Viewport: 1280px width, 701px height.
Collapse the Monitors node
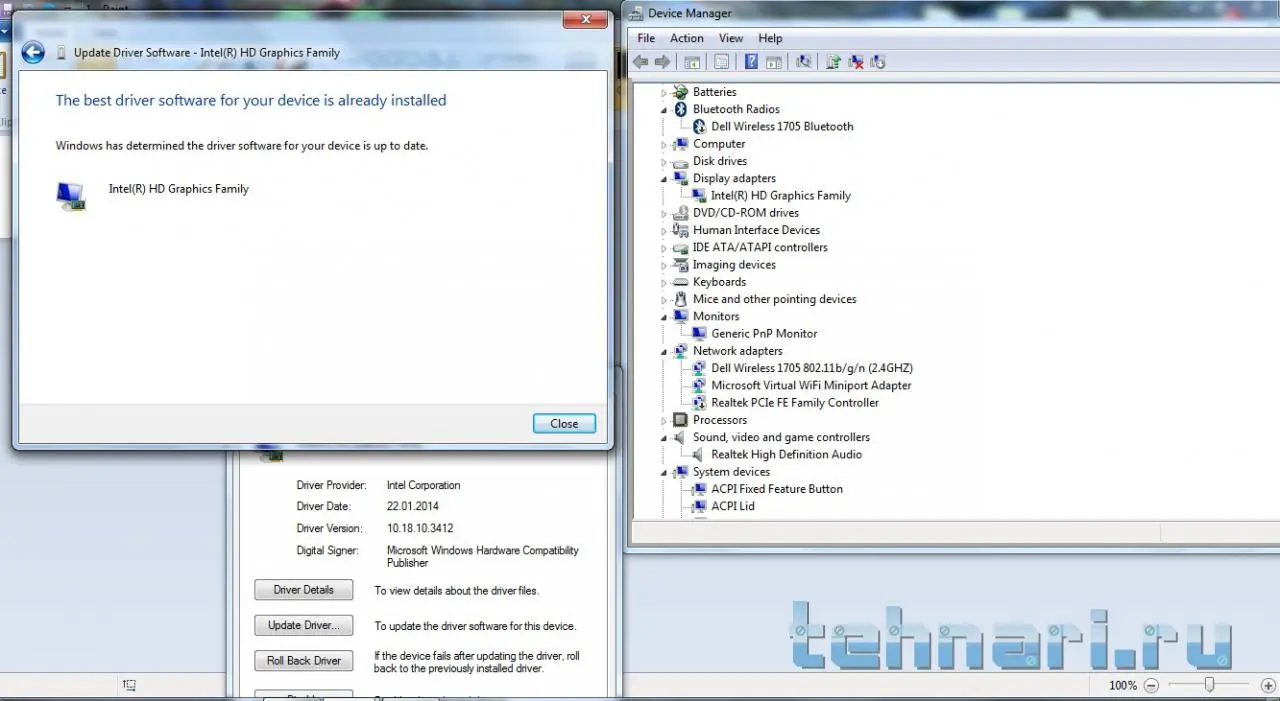[x=663, y=316]
